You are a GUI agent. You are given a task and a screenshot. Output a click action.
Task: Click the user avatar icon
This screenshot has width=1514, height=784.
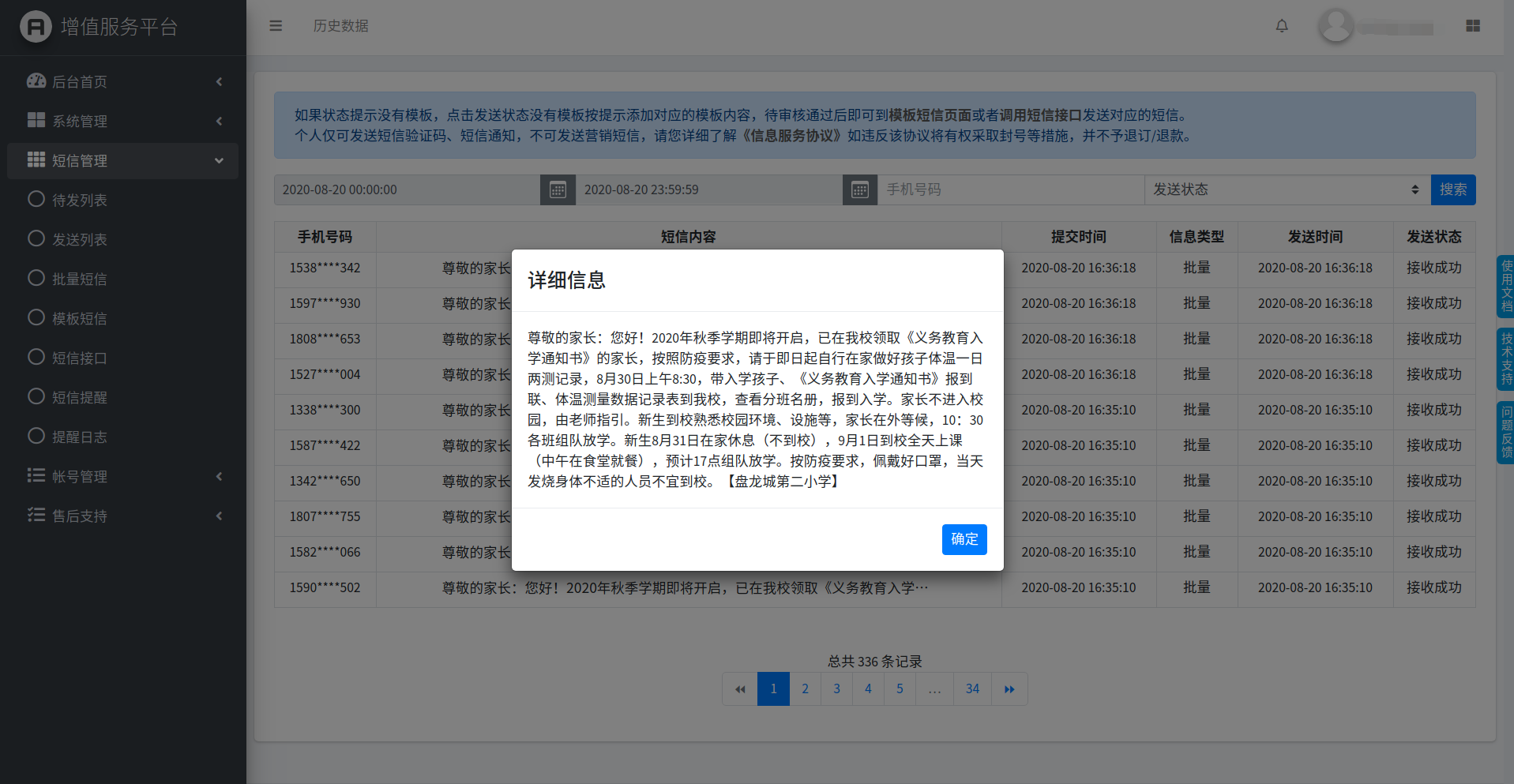tap(1336, 26)
